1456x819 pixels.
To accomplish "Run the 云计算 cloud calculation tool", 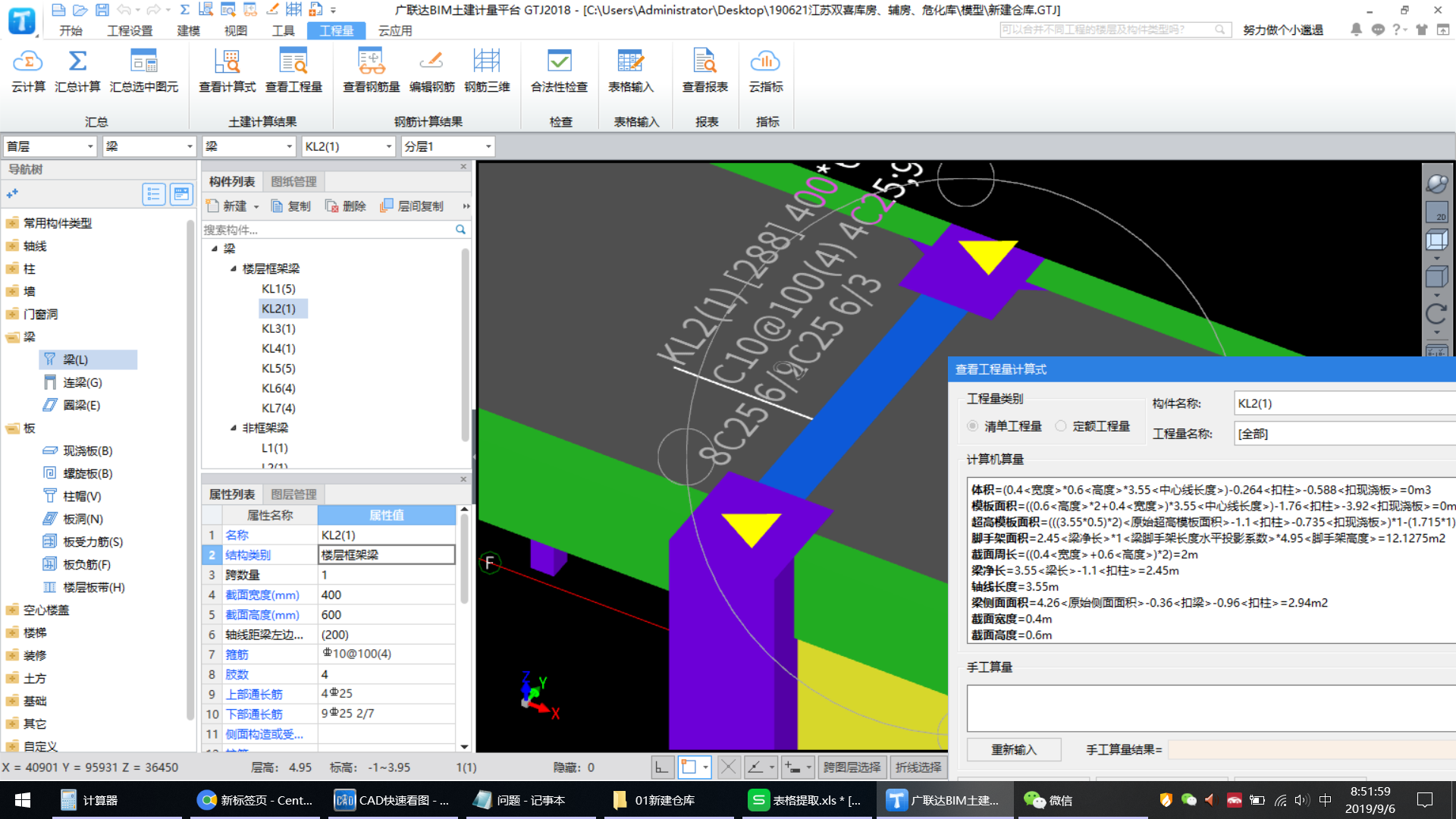I will (28, 71).
